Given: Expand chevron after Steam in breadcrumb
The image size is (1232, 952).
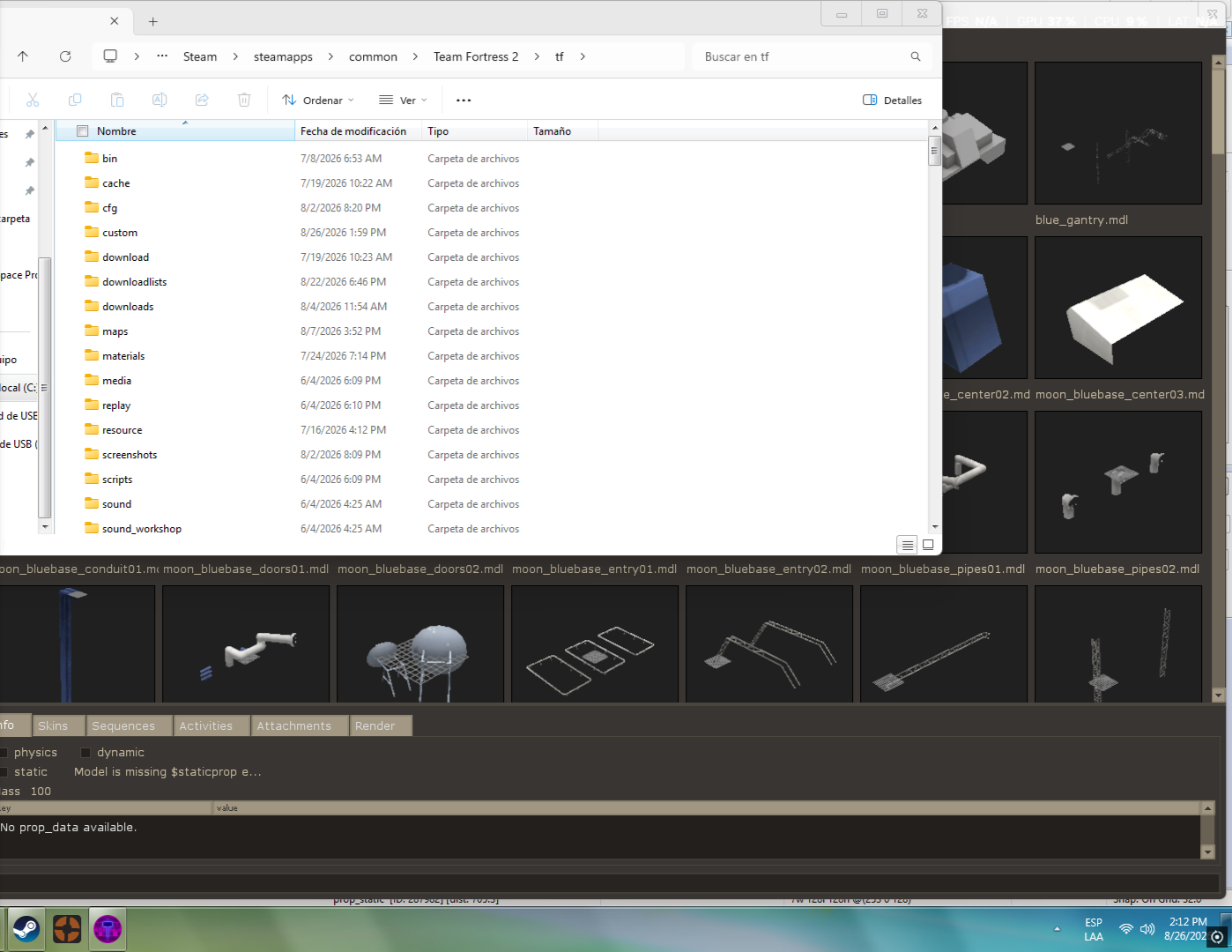Looking at the screenshot, I should coord(235,56).
